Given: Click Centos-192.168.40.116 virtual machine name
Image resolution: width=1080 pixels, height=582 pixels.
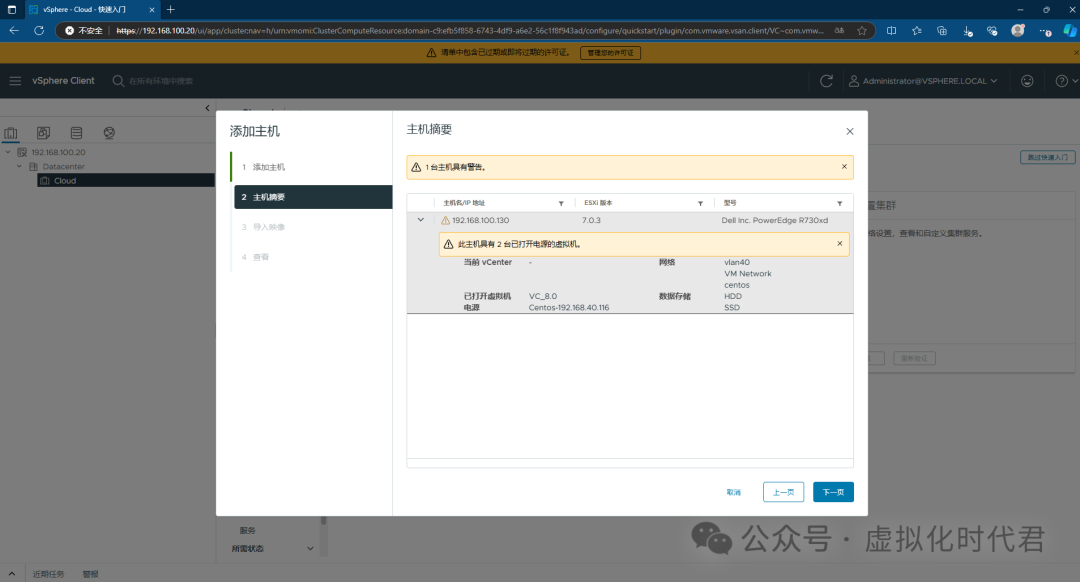Looking at the screenshot, I should click(x=569, y=308).
